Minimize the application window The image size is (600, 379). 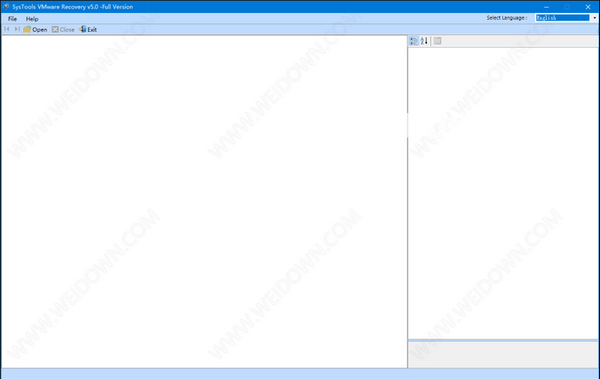[x=546, y=7]
